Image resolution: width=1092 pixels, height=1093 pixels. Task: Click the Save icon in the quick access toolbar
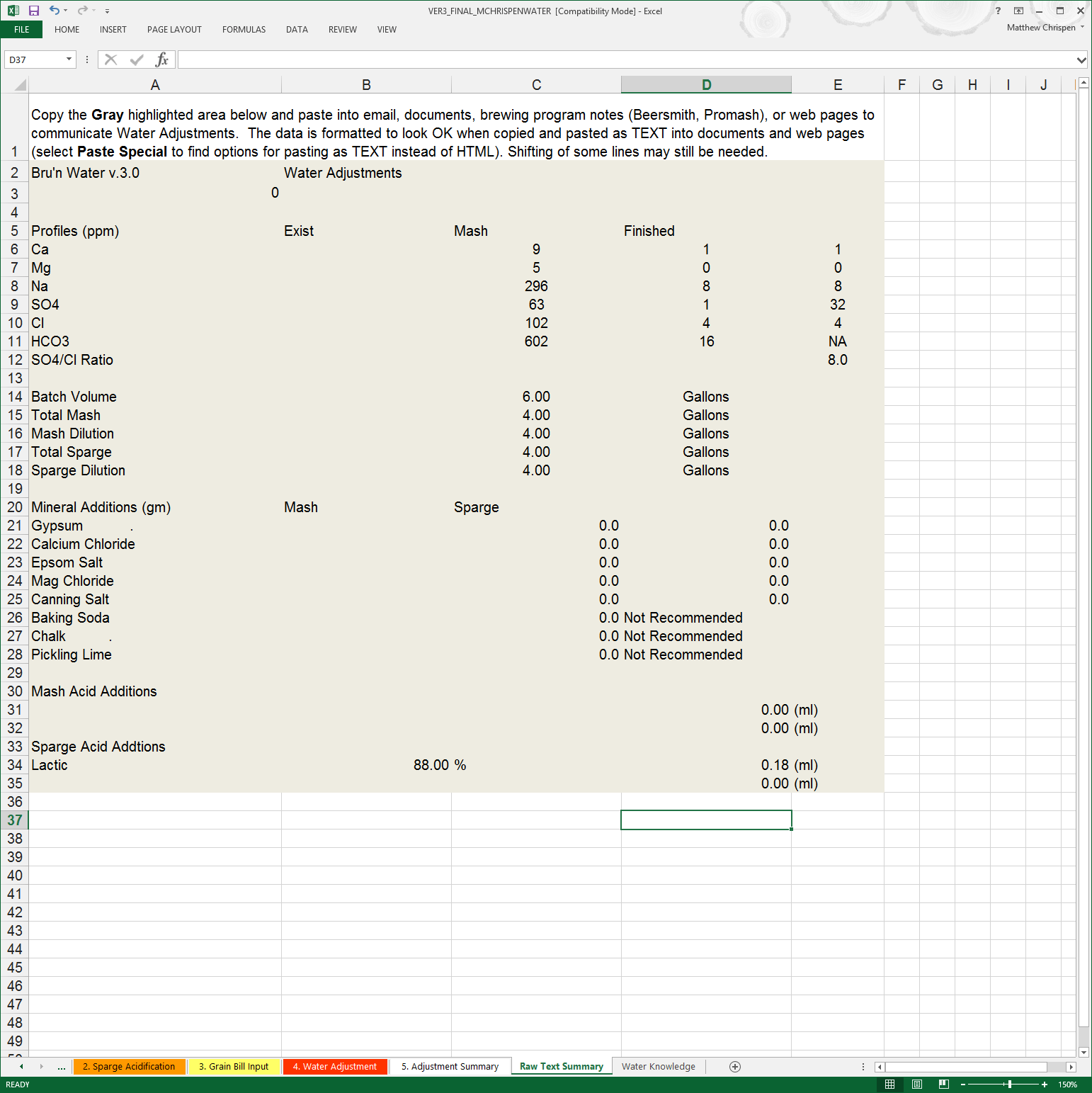tap(33, 11)
